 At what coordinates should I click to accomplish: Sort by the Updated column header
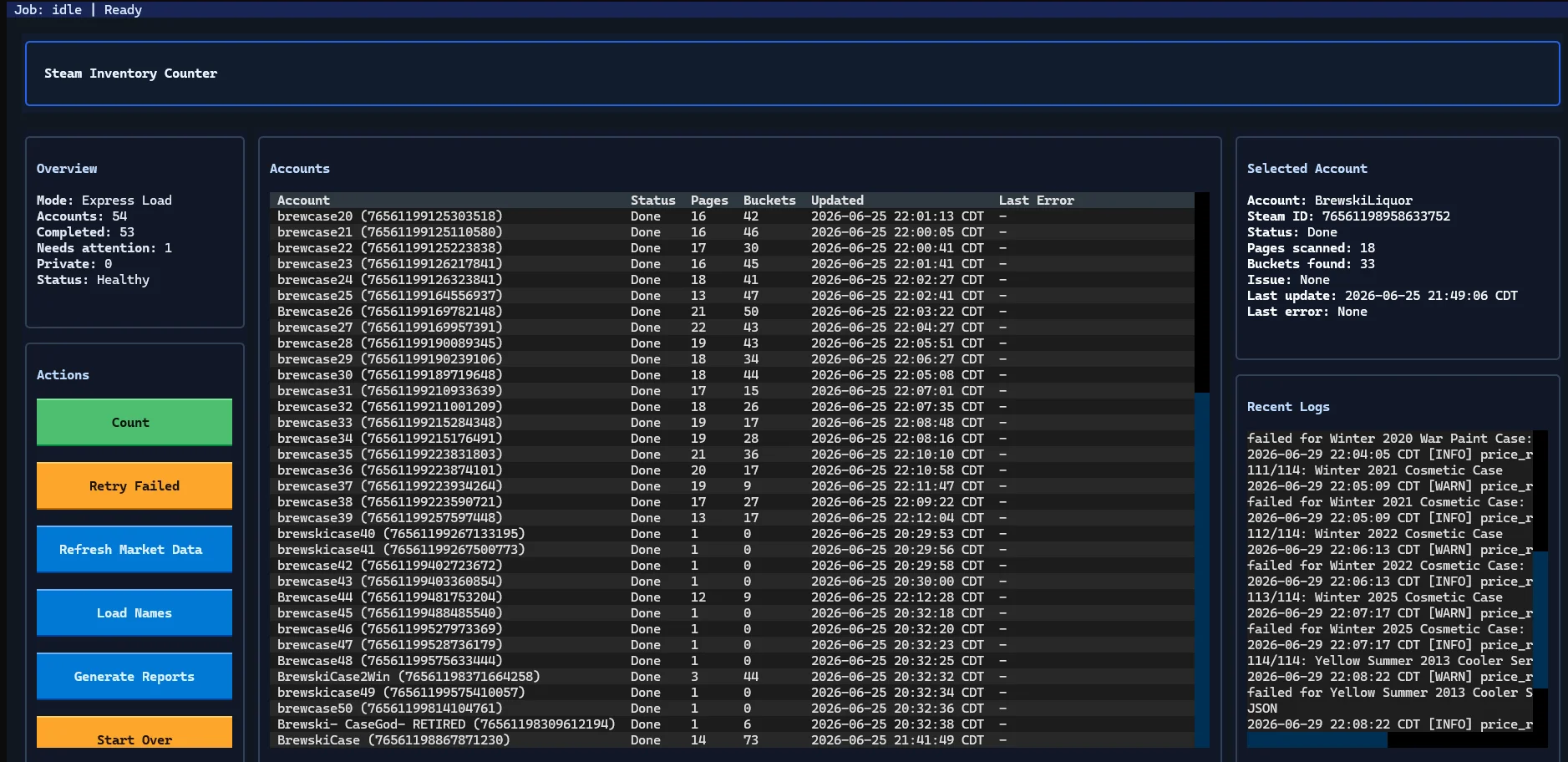coord(838,201)
